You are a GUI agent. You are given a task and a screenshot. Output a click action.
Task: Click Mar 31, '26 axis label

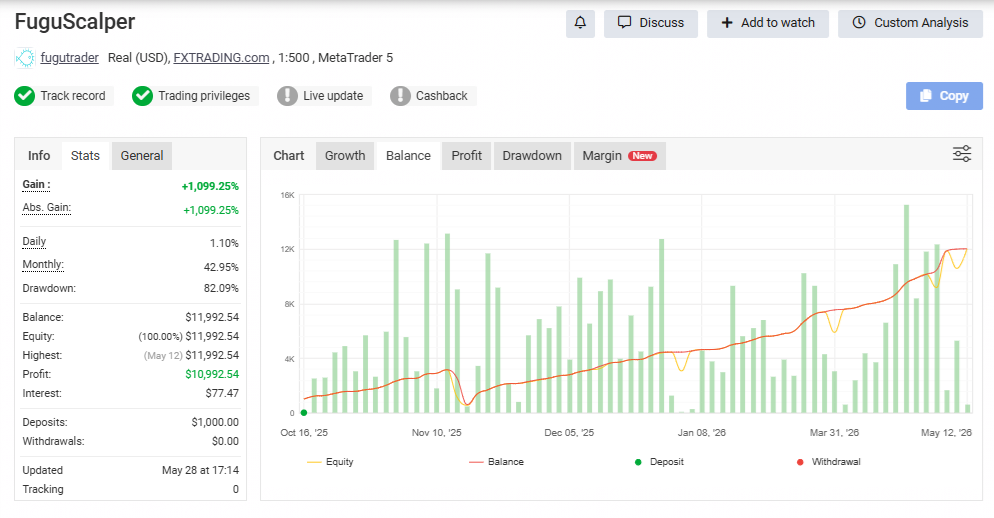coord(834,432)
